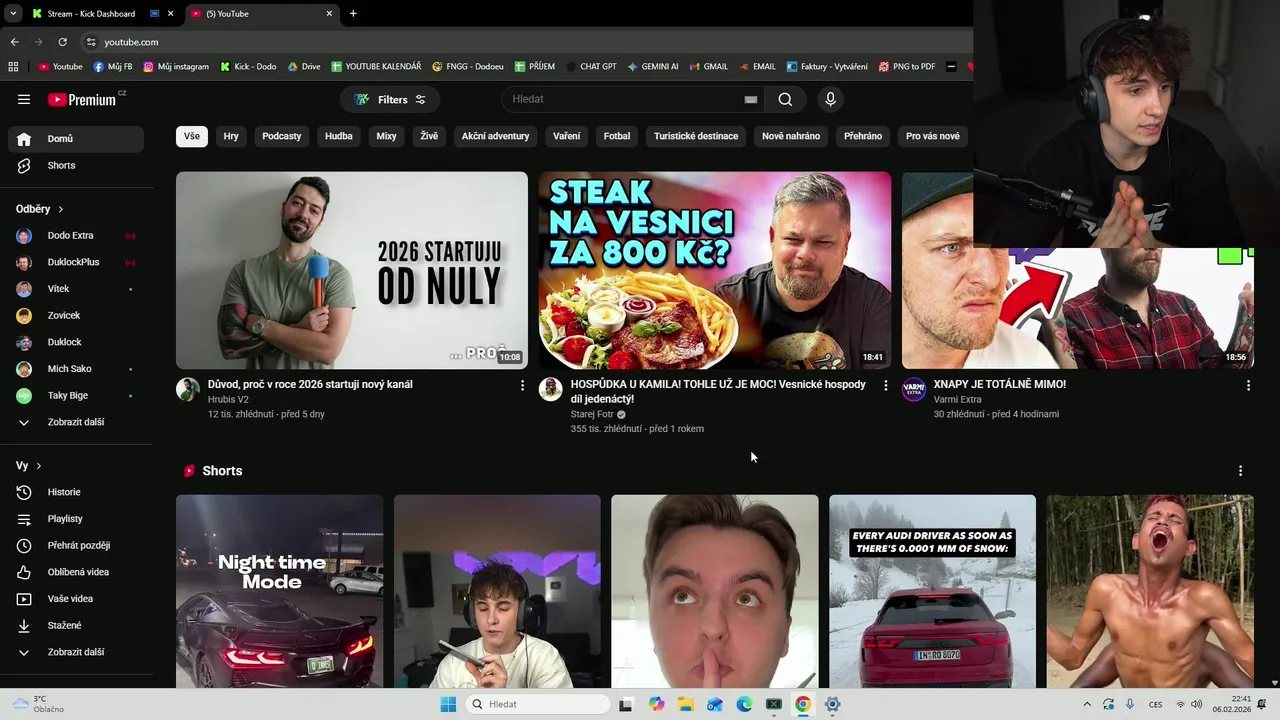Open Chrome tab search dropdown
This screenshot has width=1280, height=720.
[13, 14]
